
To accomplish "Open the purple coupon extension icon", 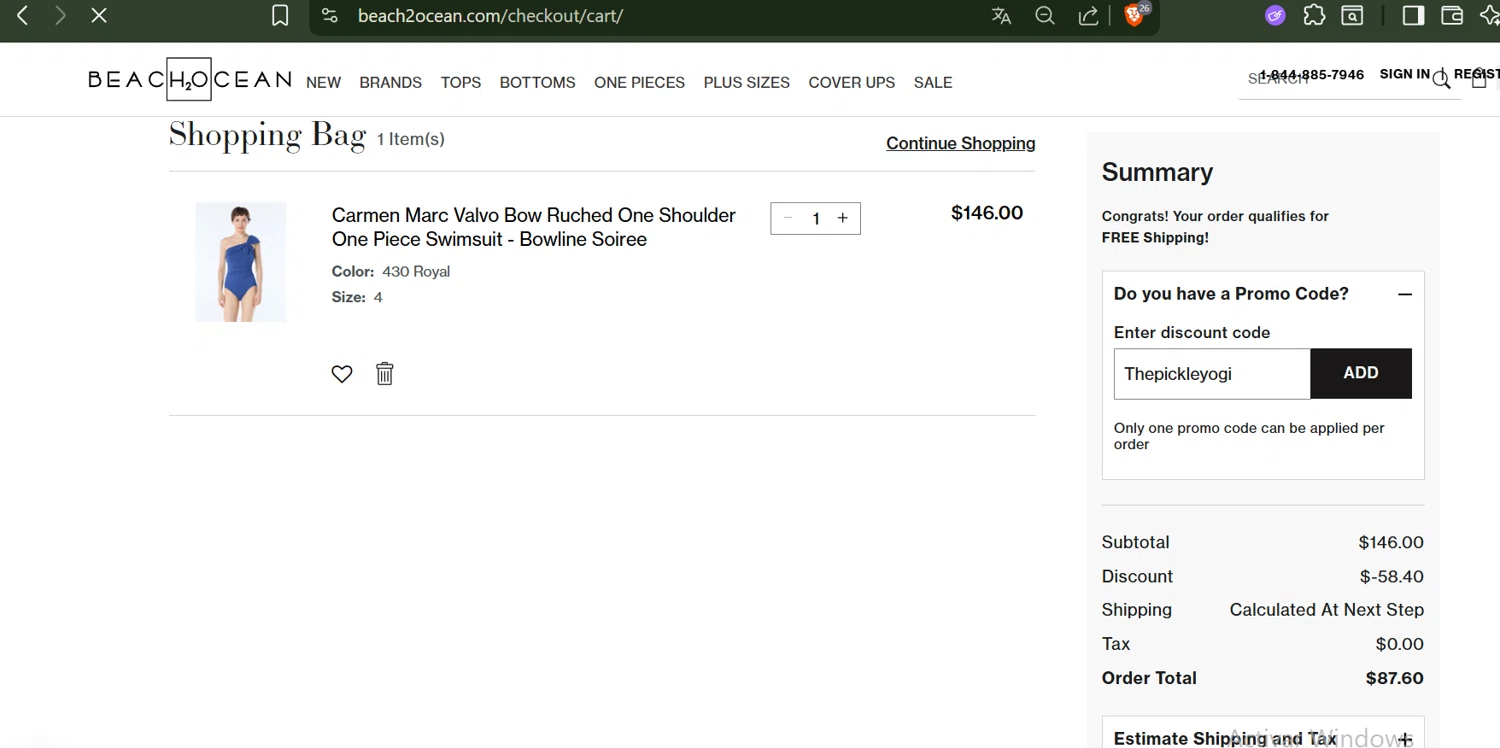I will click(1275, 15).
